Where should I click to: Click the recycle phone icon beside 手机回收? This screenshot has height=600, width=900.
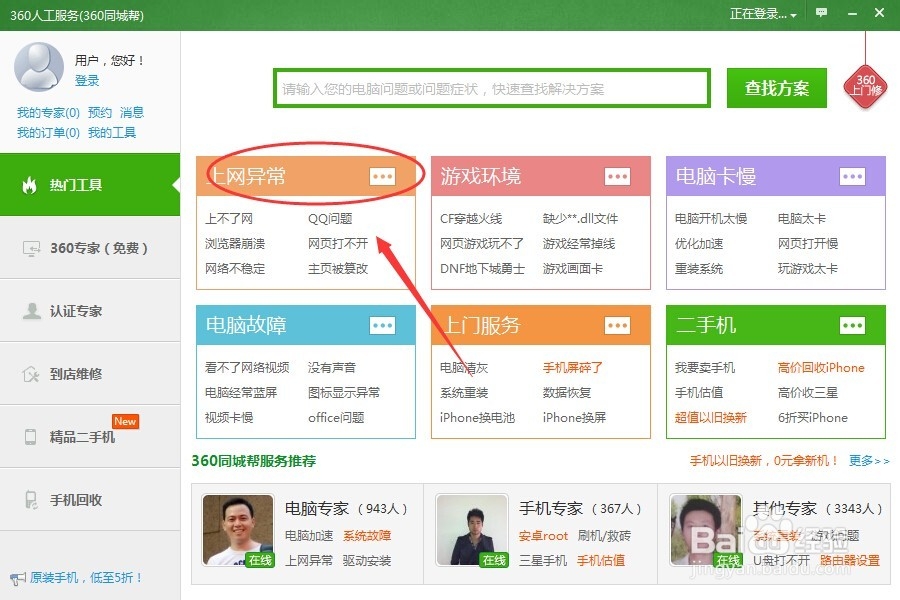coord(31,500)
